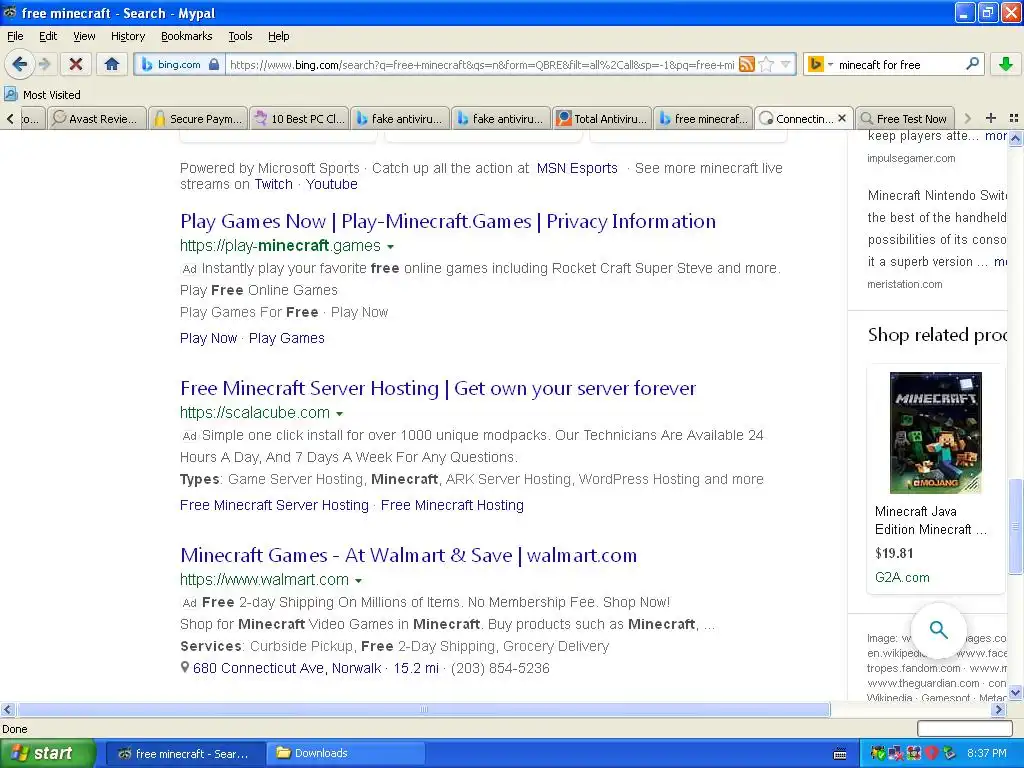
Task: Open the address bar history dropdown arrow
Action: click(786, 64)
